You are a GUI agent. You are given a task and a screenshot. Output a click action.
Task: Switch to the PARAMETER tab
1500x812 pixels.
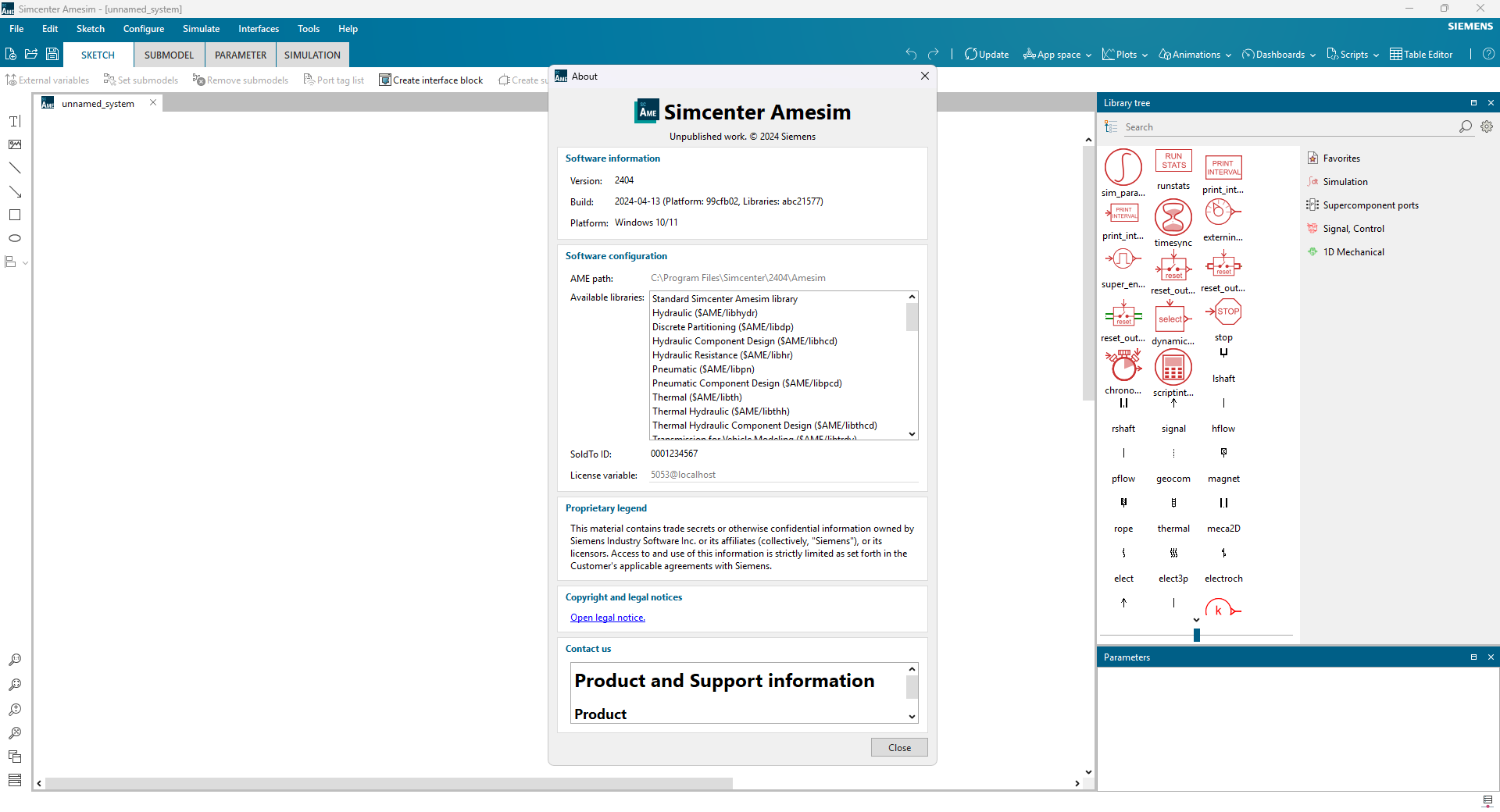(241, 55)
